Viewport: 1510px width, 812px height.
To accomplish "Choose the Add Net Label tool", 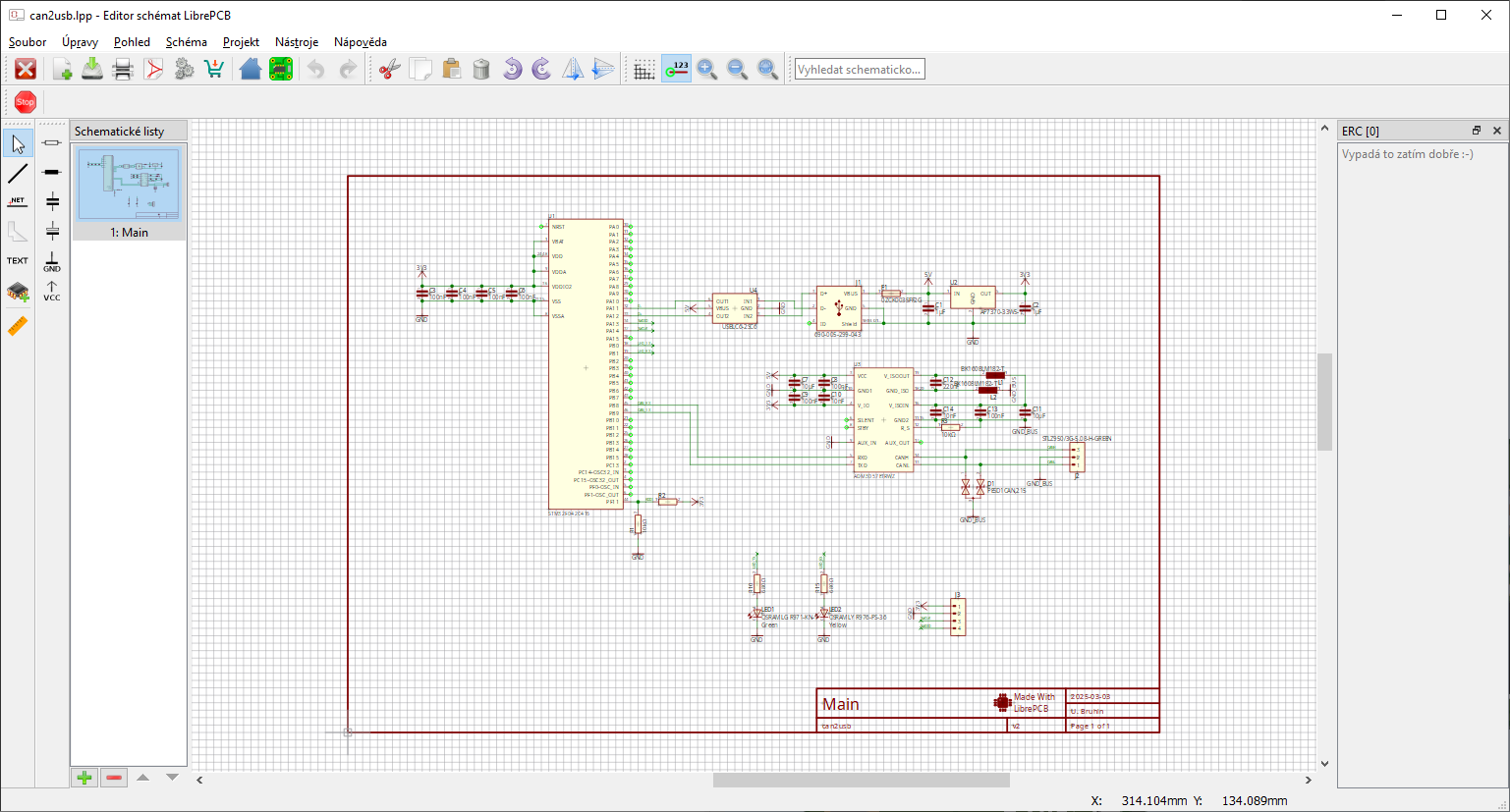I will [x=18, y=202].
